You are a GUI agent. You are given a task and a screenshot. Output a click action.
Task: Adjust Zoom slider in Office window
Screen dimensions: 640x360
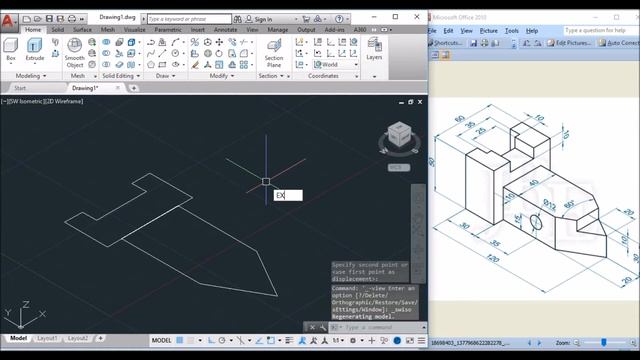(603, 342)
